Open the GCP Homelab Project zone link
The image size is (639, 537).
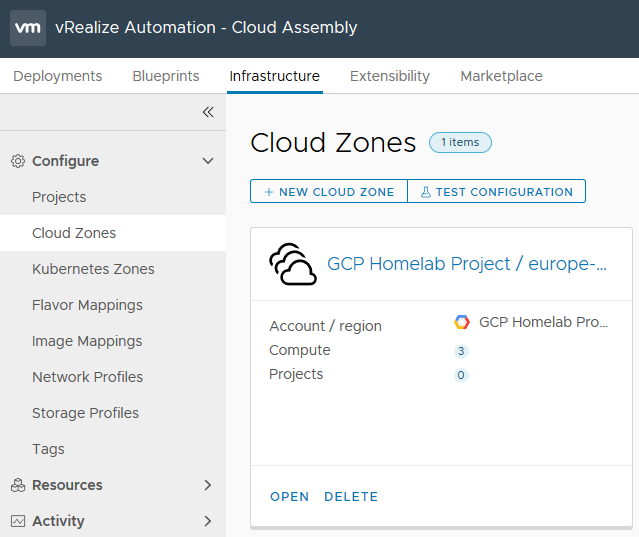[467, 264]
